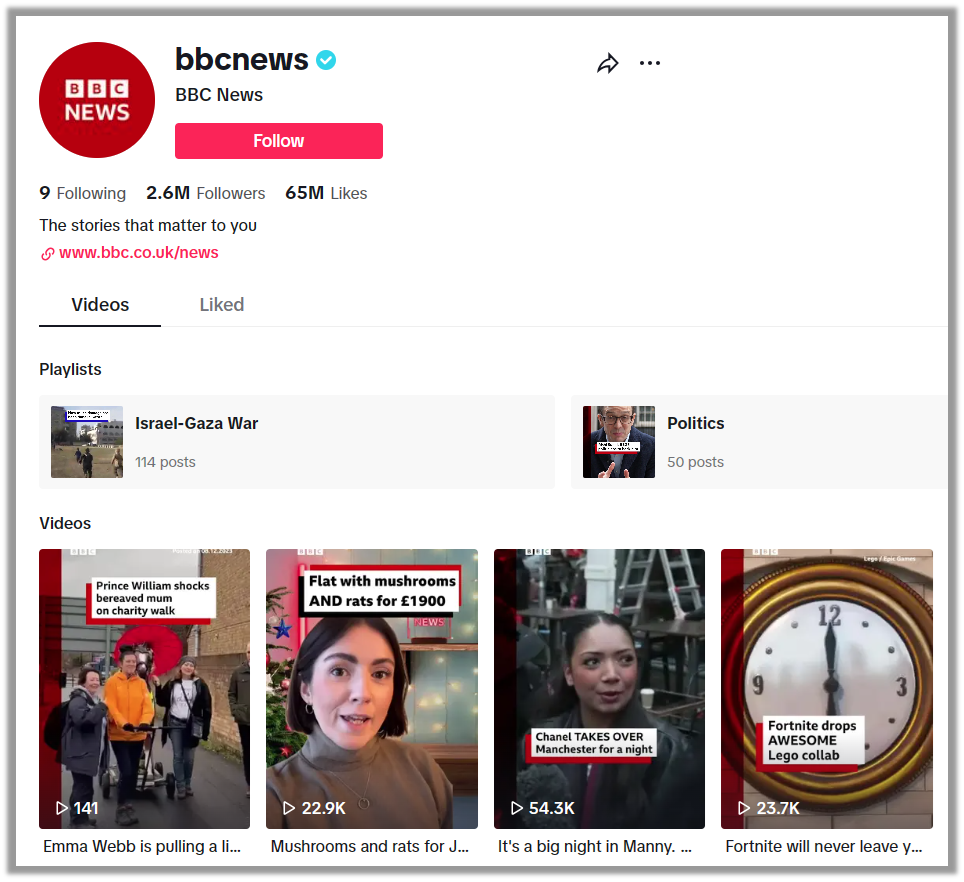Play the Fortnite Lego collab video

click(827, 688)
